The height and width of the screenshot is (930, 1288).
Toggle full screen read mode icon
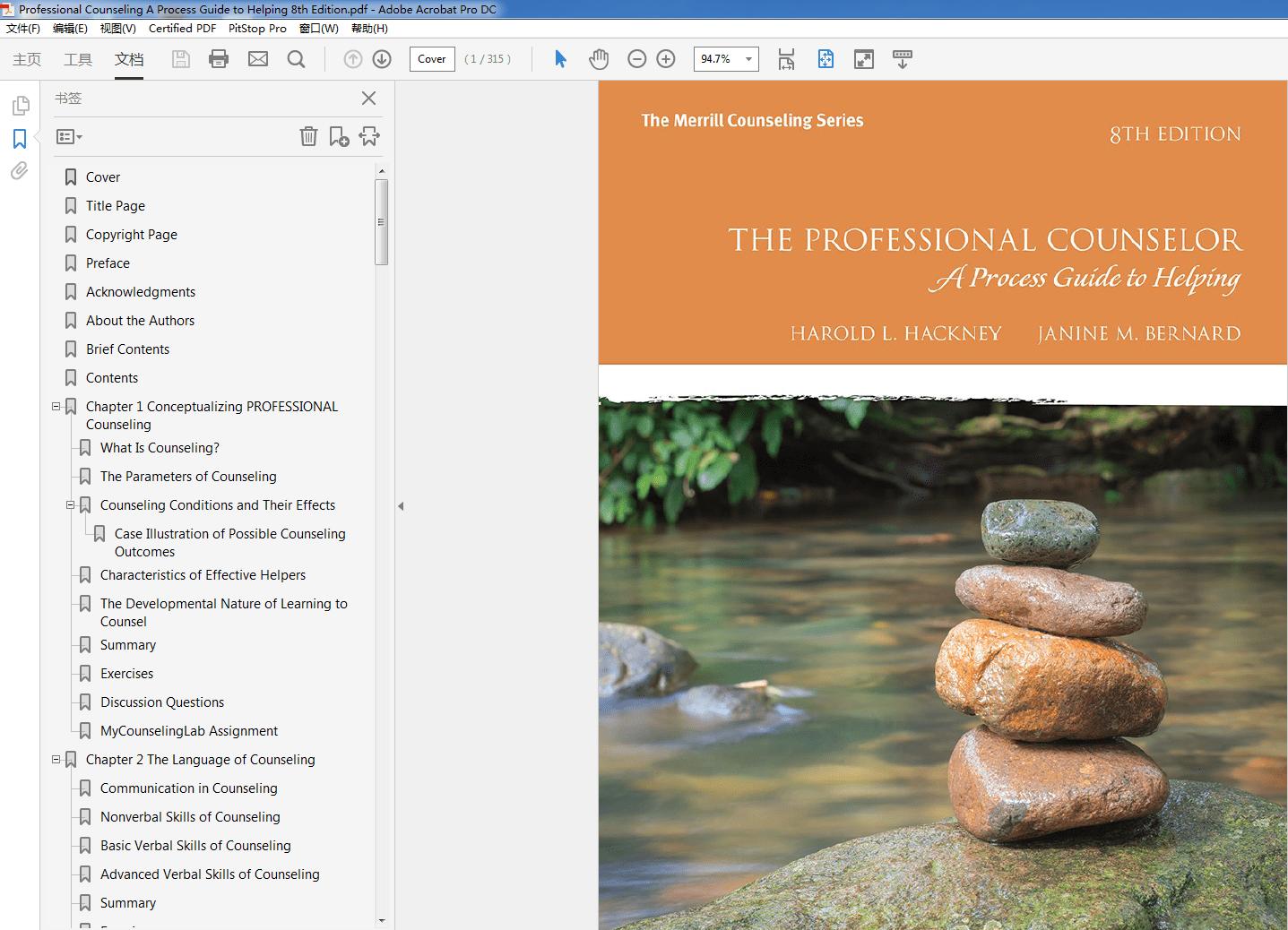pyautogui.click(x=864, y=59)
